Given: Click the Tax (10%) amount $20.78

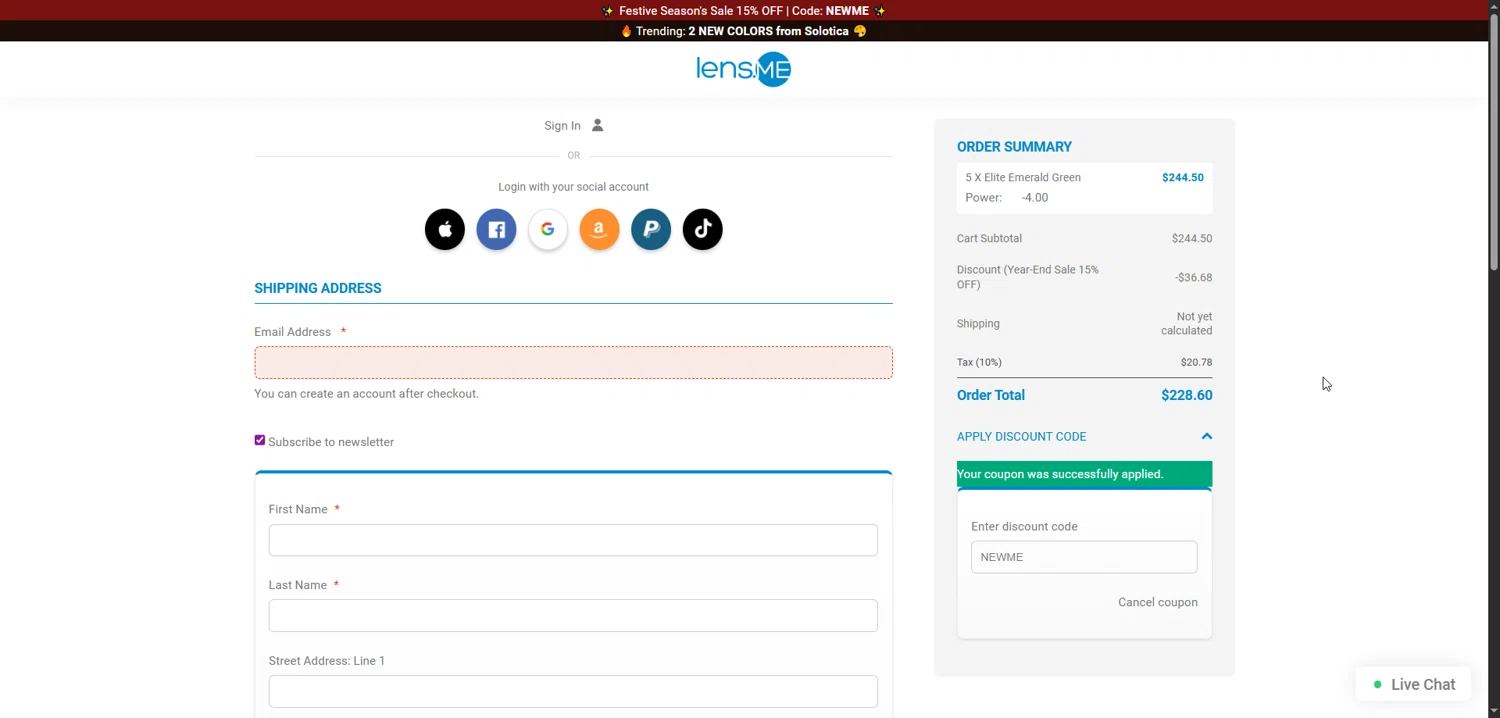Looking at the screenshot, I should [x=1196, y=362].
